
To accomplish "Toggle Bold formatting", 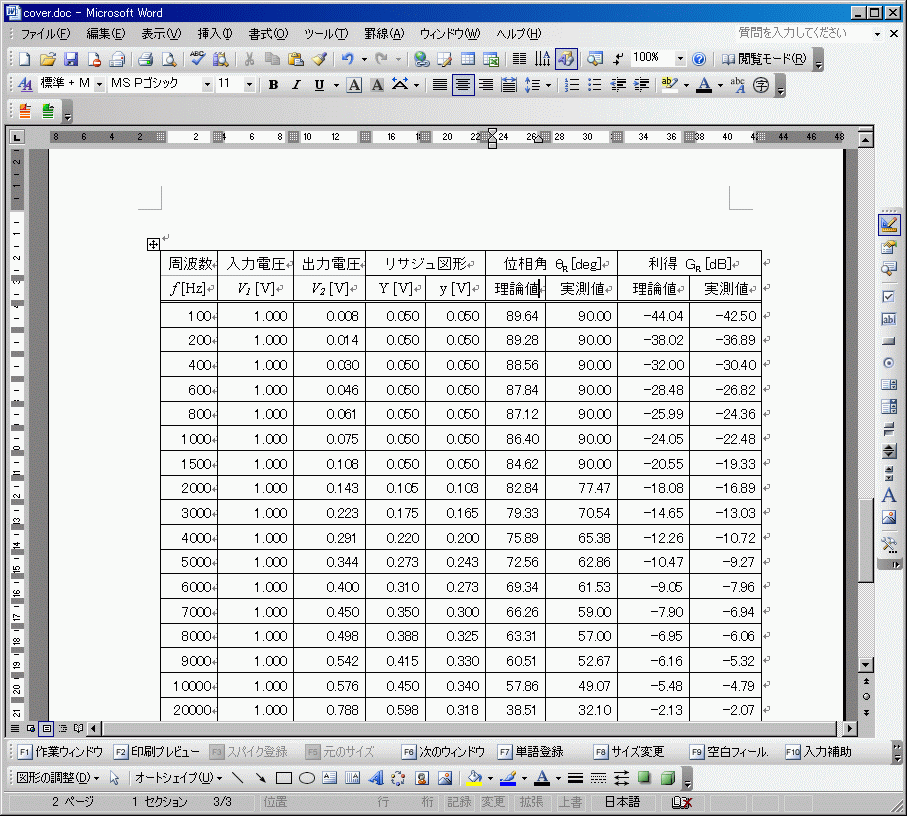I will click(x=273, y=85).
